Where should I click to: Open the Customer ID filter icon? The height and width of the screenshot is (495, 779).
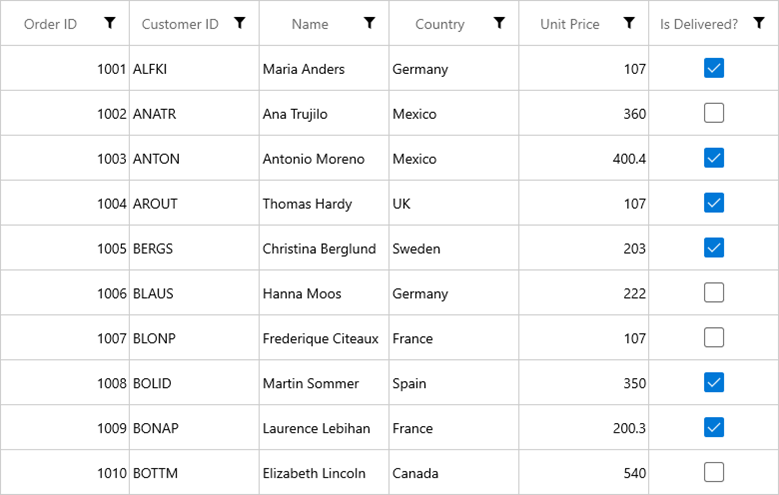tap(240, 23)
